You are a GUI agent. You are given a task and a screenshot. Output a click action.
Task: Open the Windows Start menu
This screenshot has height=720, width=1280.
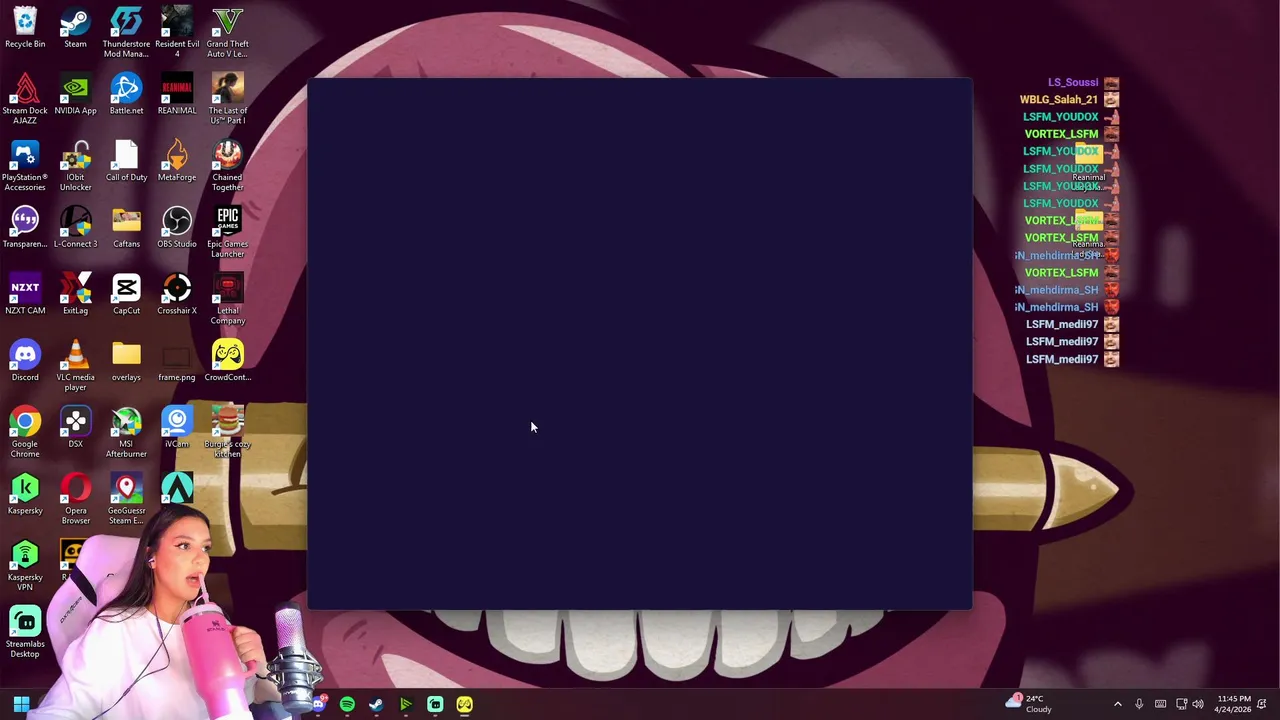coord(20,705)
